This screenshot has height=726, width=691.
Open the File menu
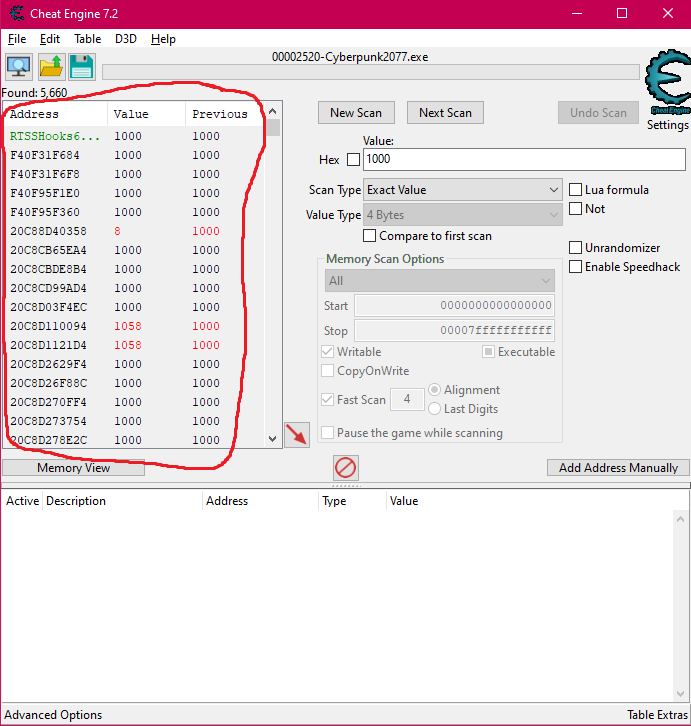(x=17, y=39)
